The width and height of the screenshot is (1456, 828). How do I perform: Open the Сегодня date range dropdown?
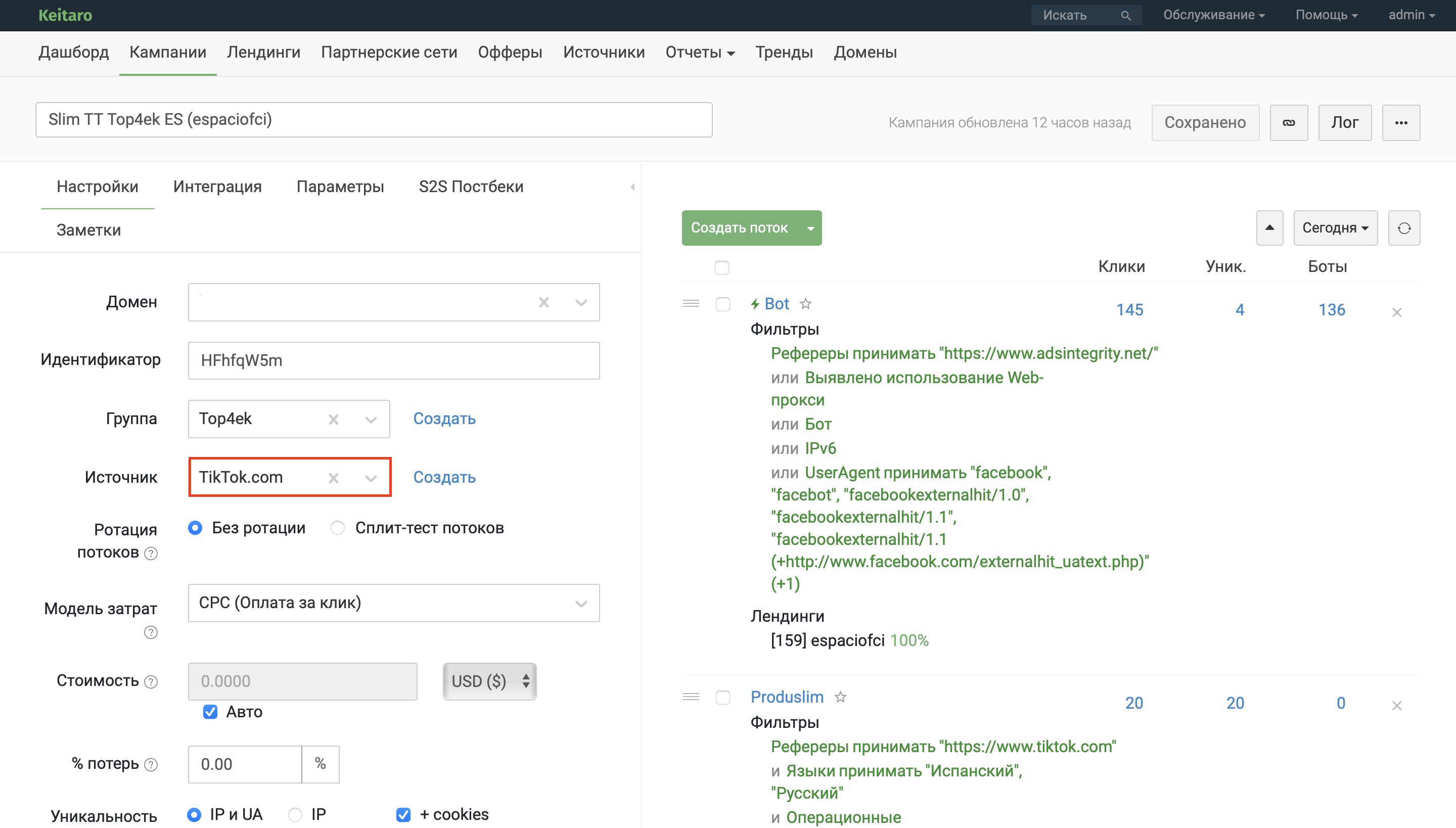point(1336,228)
